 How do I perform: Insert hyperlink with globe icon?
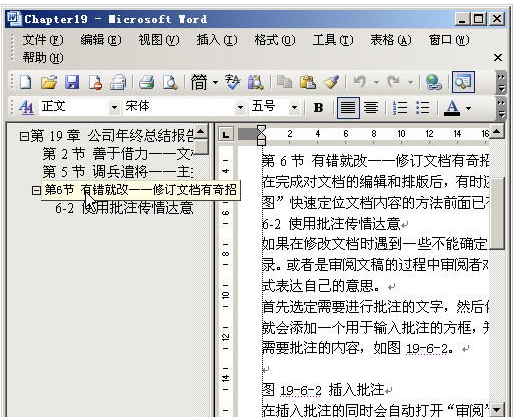(x=434, y=82)
